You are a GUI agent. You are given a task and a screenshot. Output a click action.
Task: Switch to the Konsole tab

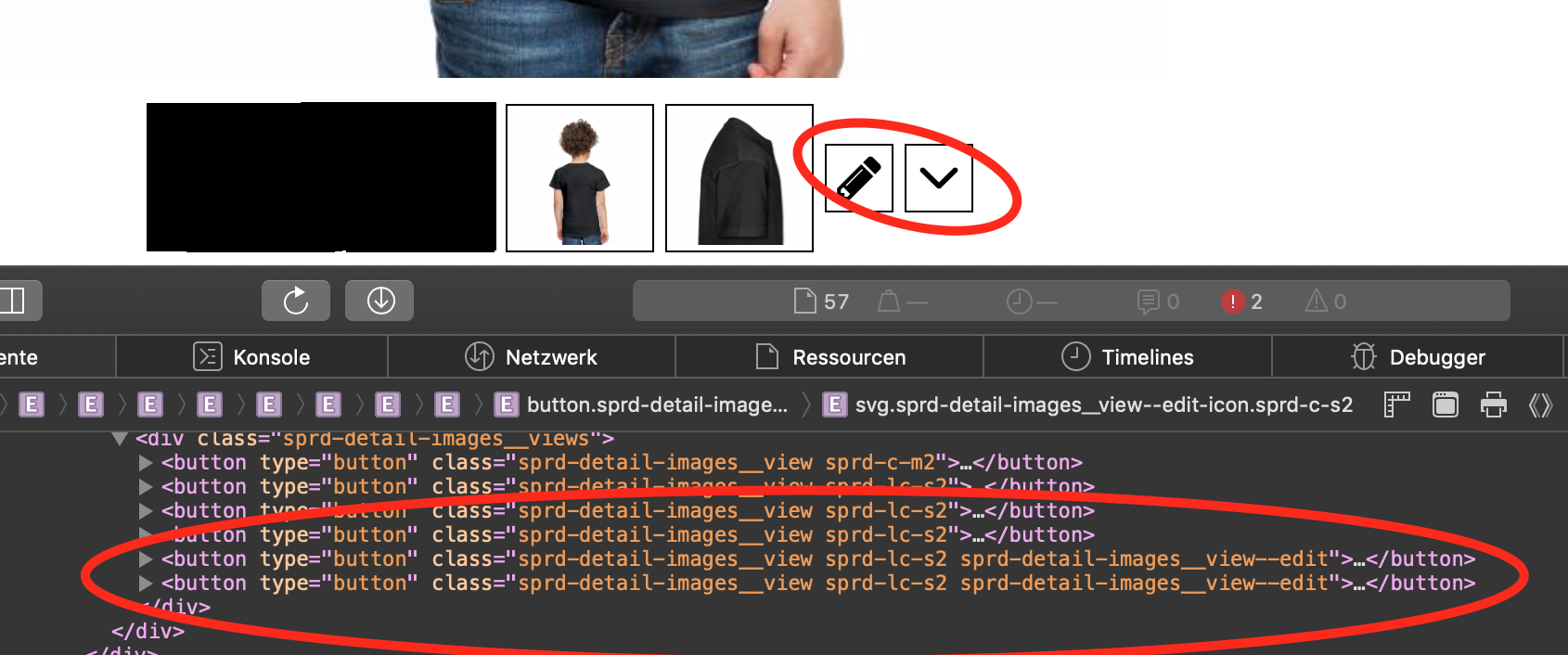point(252,357)
